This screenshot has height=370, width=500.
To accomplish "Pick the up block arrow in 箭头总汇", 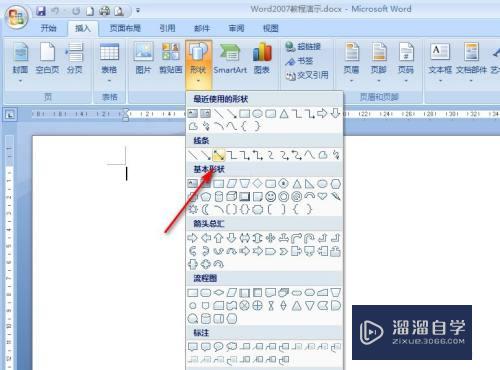I will (x=219, y=238).
